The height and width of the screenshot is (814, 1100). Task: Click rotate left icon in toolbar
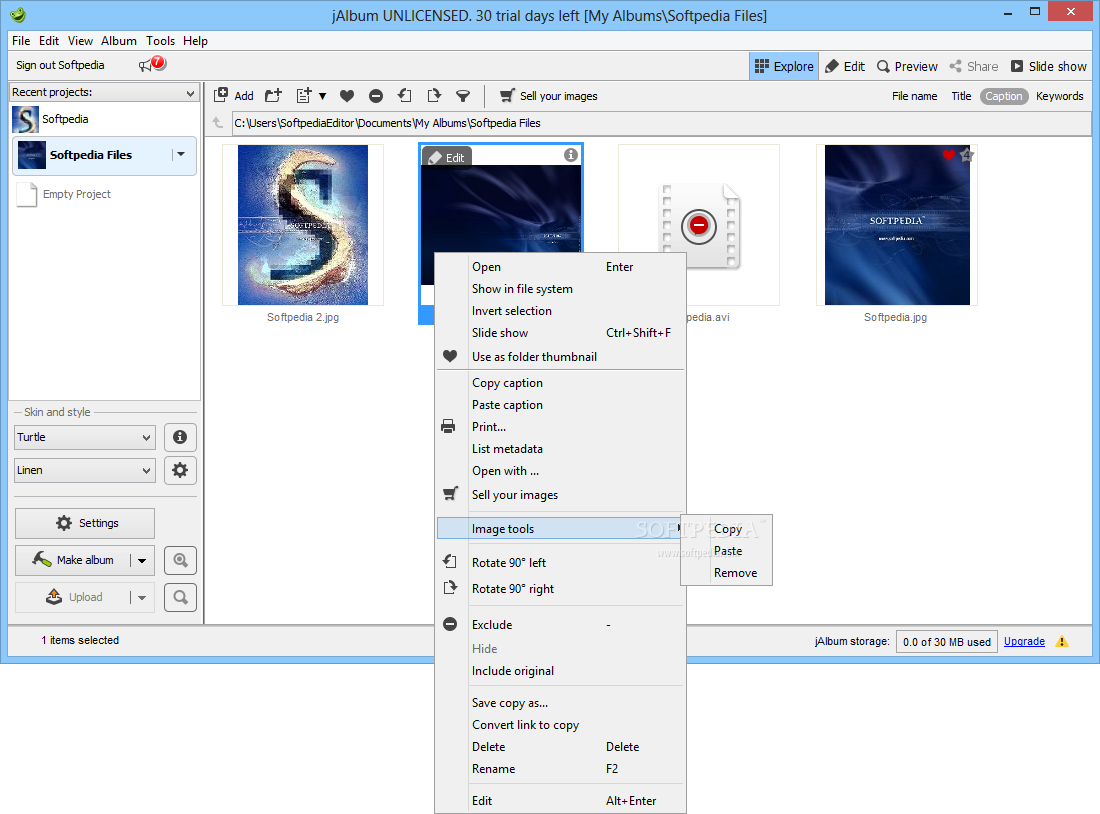click(405, 95)
